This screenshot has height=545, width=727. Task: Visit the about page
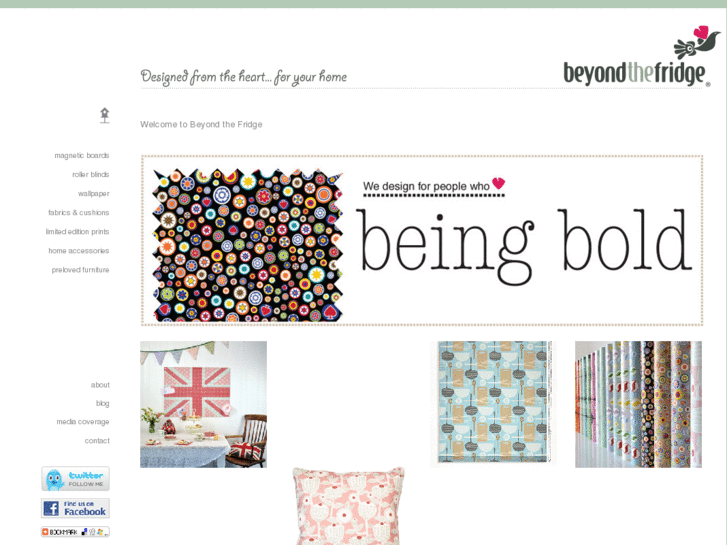[100, 385]
